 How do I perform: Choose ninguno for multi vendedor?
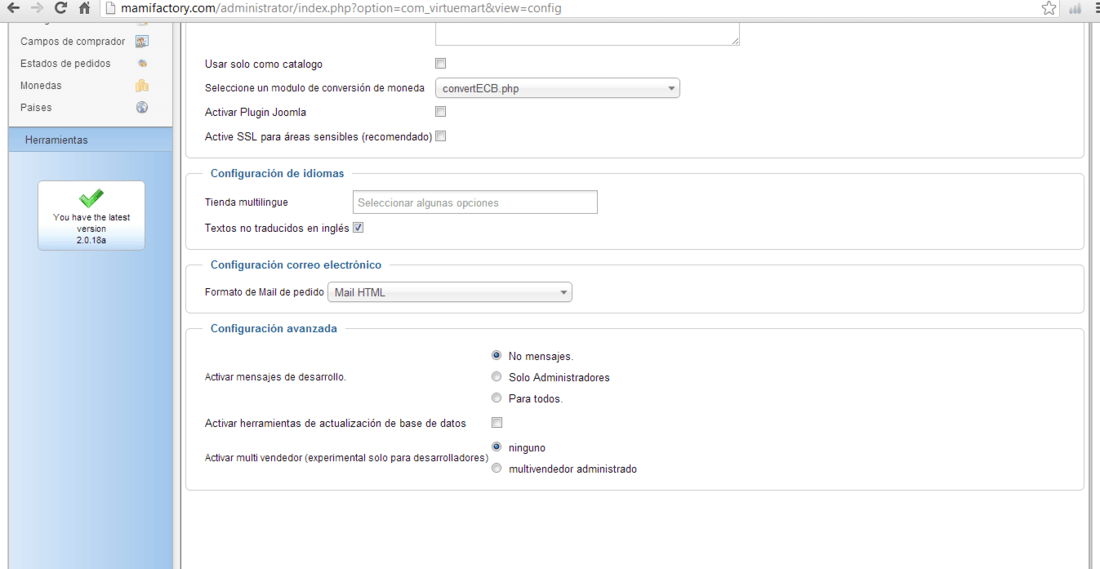coord(497,446)
